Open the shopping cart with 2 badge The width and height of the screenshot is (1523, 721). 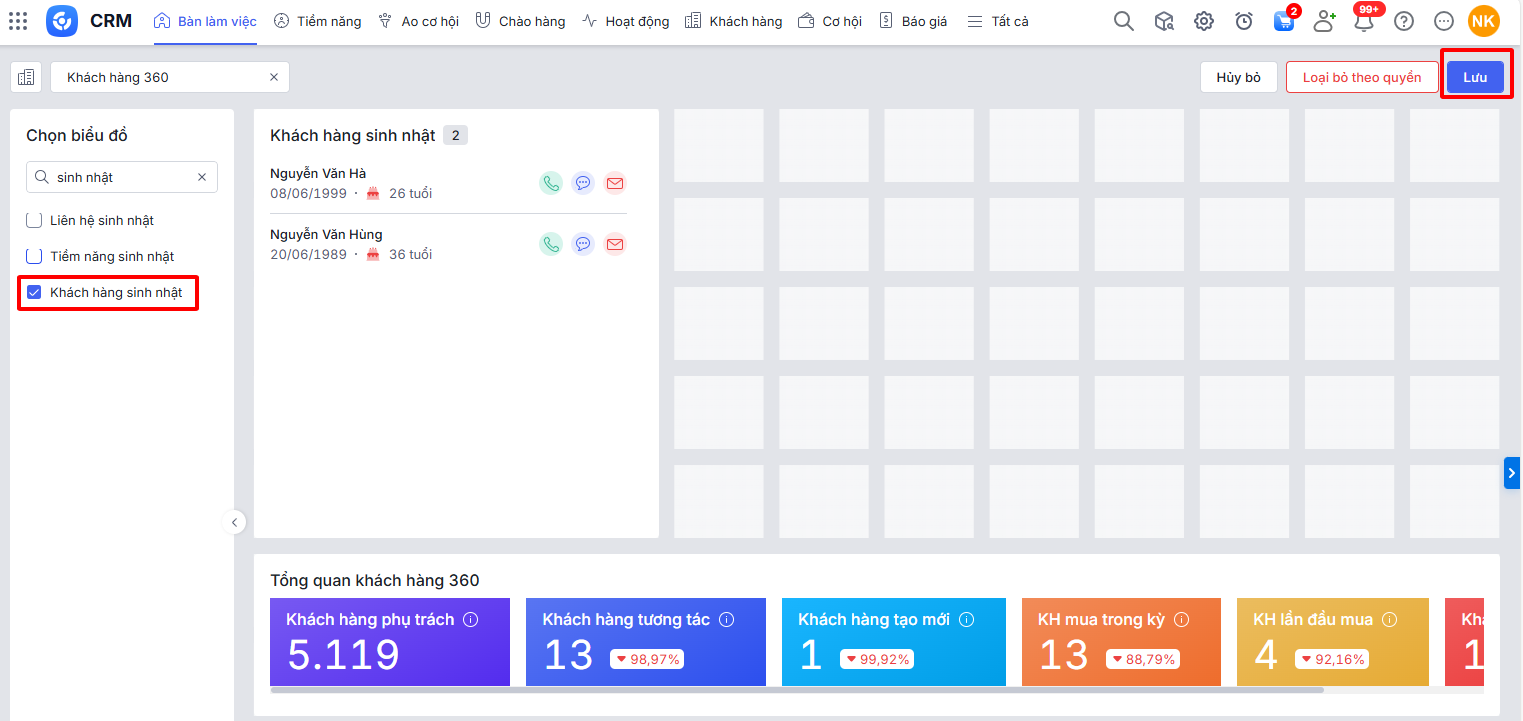(x=1283, y=21)
